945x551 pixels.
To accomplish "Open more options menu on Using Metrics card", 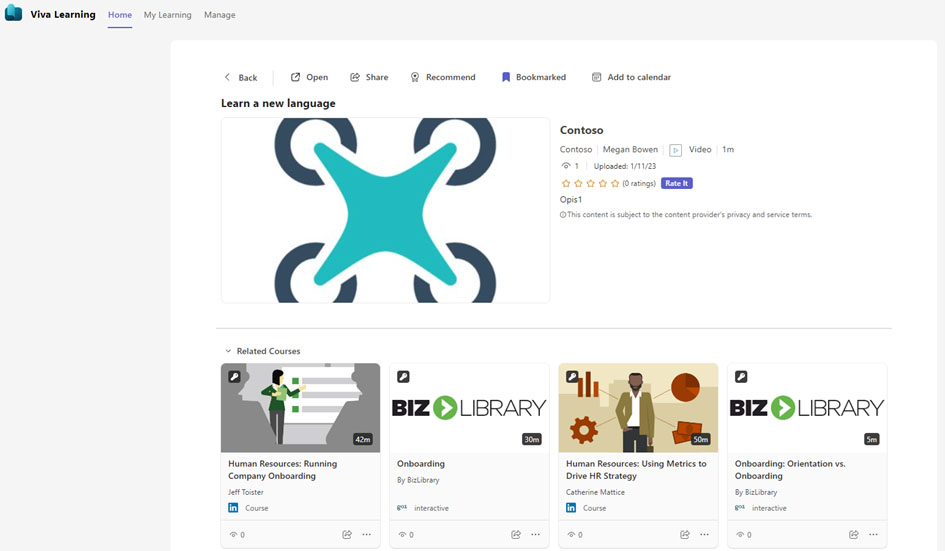I will click(705, 535).
